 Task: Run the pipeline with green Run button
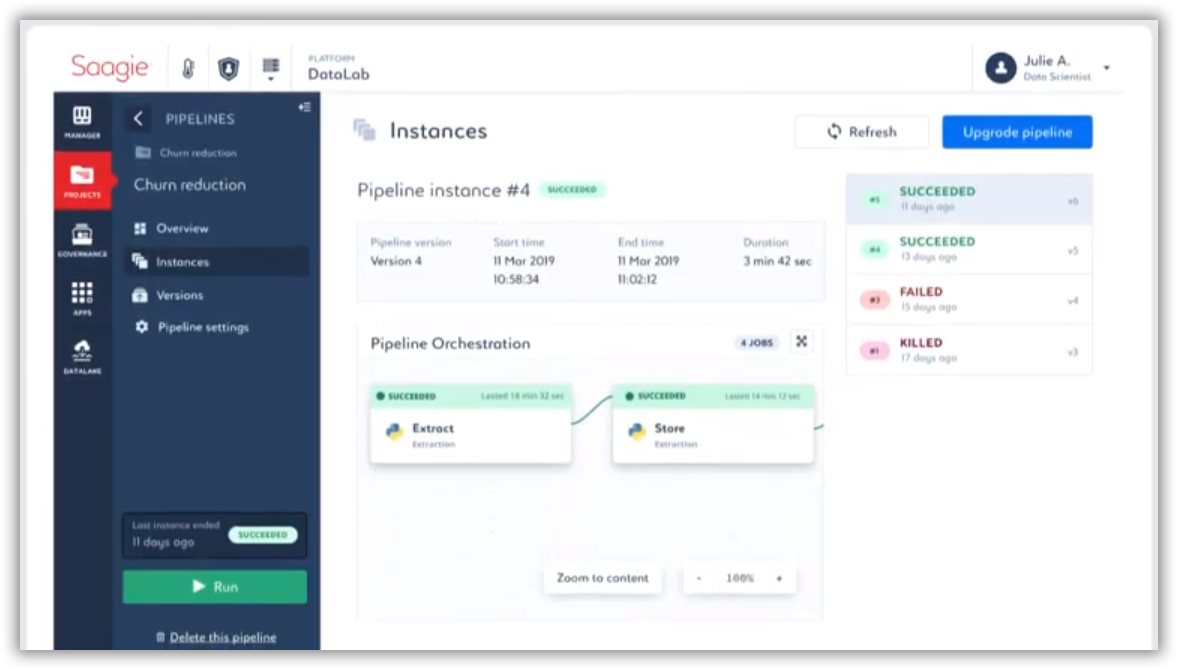(x=215, y=587)
